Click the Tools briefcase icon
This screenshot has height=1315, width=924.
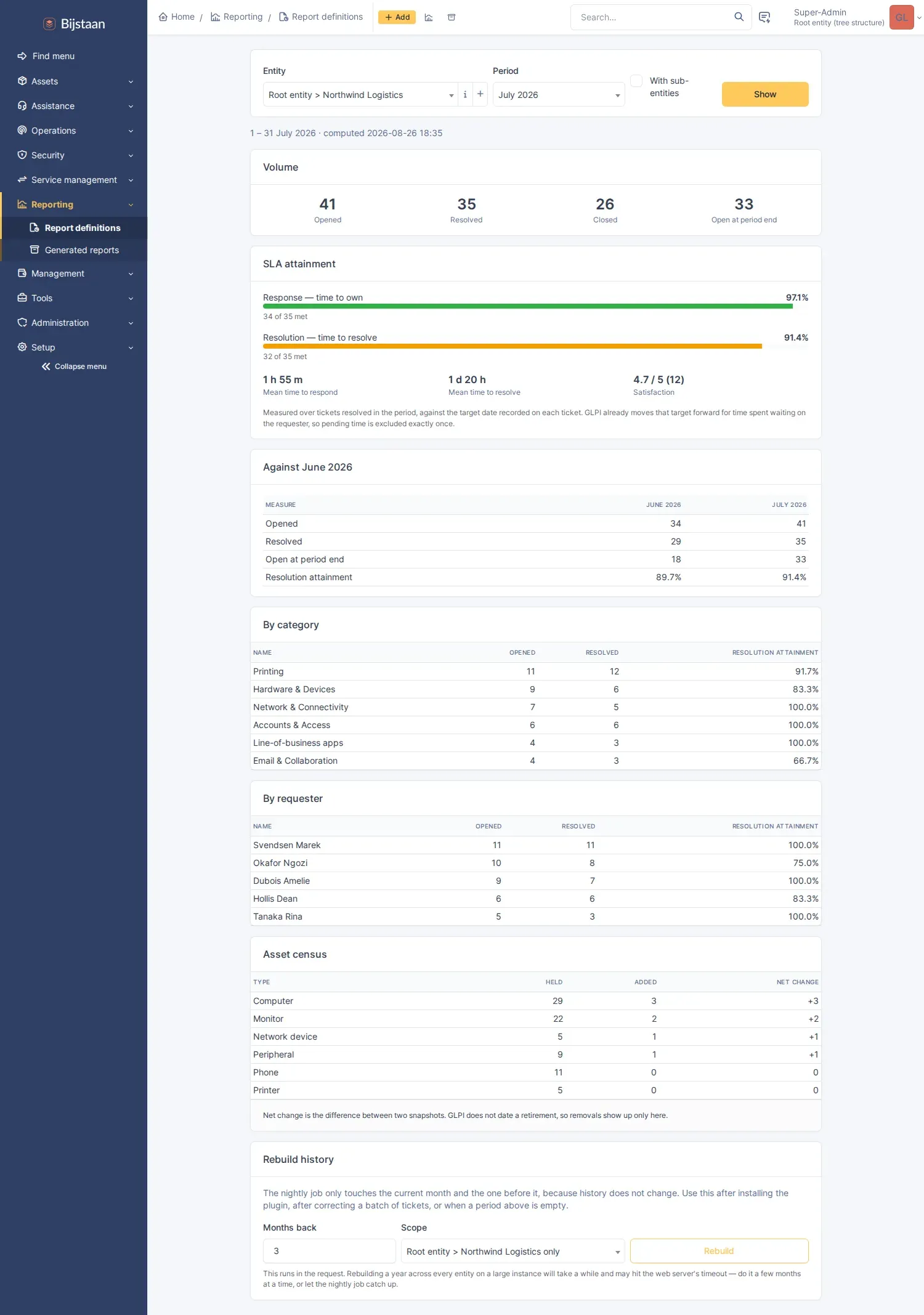point(22,297)
